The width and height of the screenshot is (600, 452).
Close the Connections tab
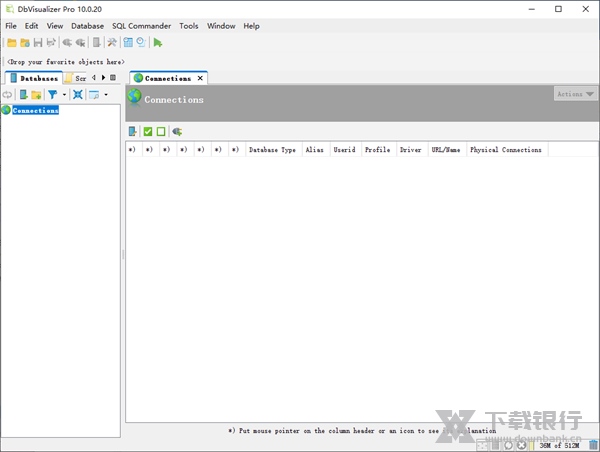[200, 78]
